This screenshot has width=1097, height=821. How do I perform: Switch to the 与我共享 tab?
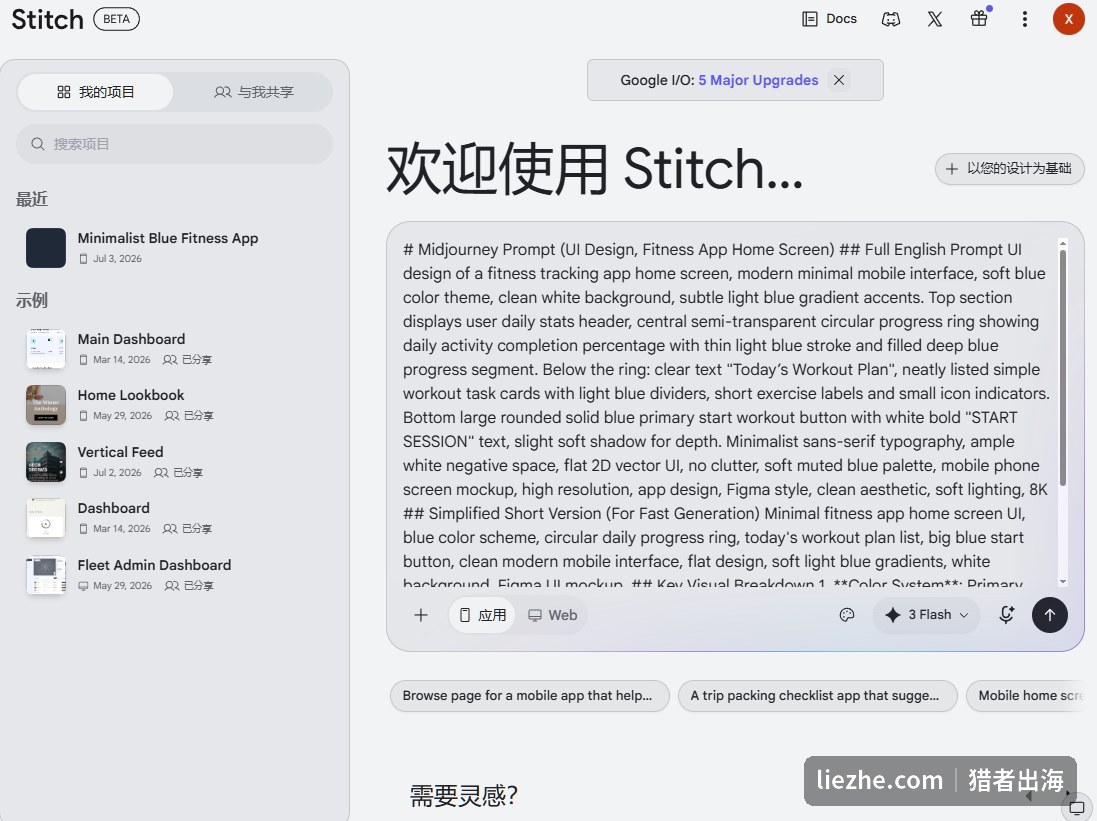253,92
